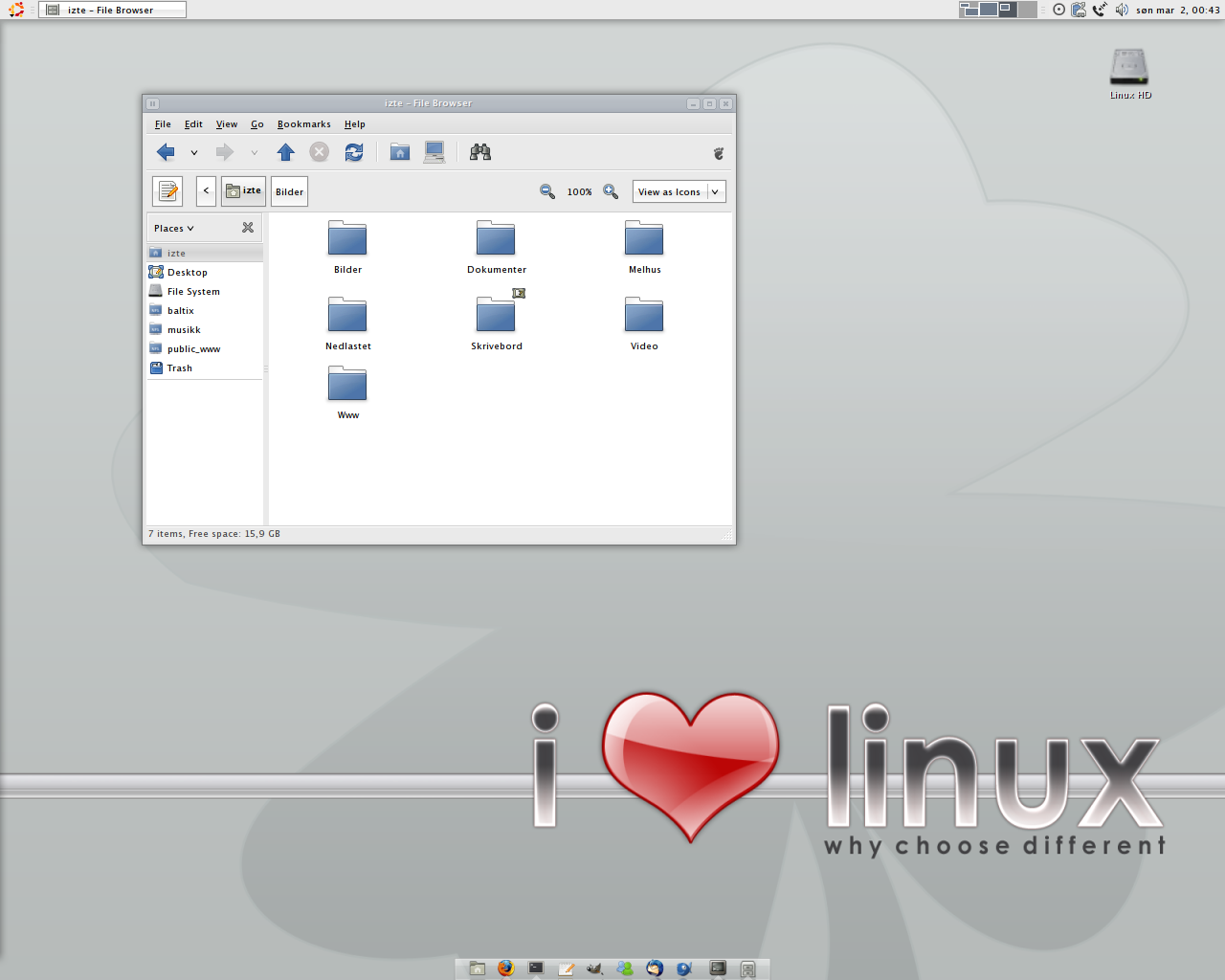
Task: Select the Skrivebord folder icon
Action: click(x=496, y=315)
